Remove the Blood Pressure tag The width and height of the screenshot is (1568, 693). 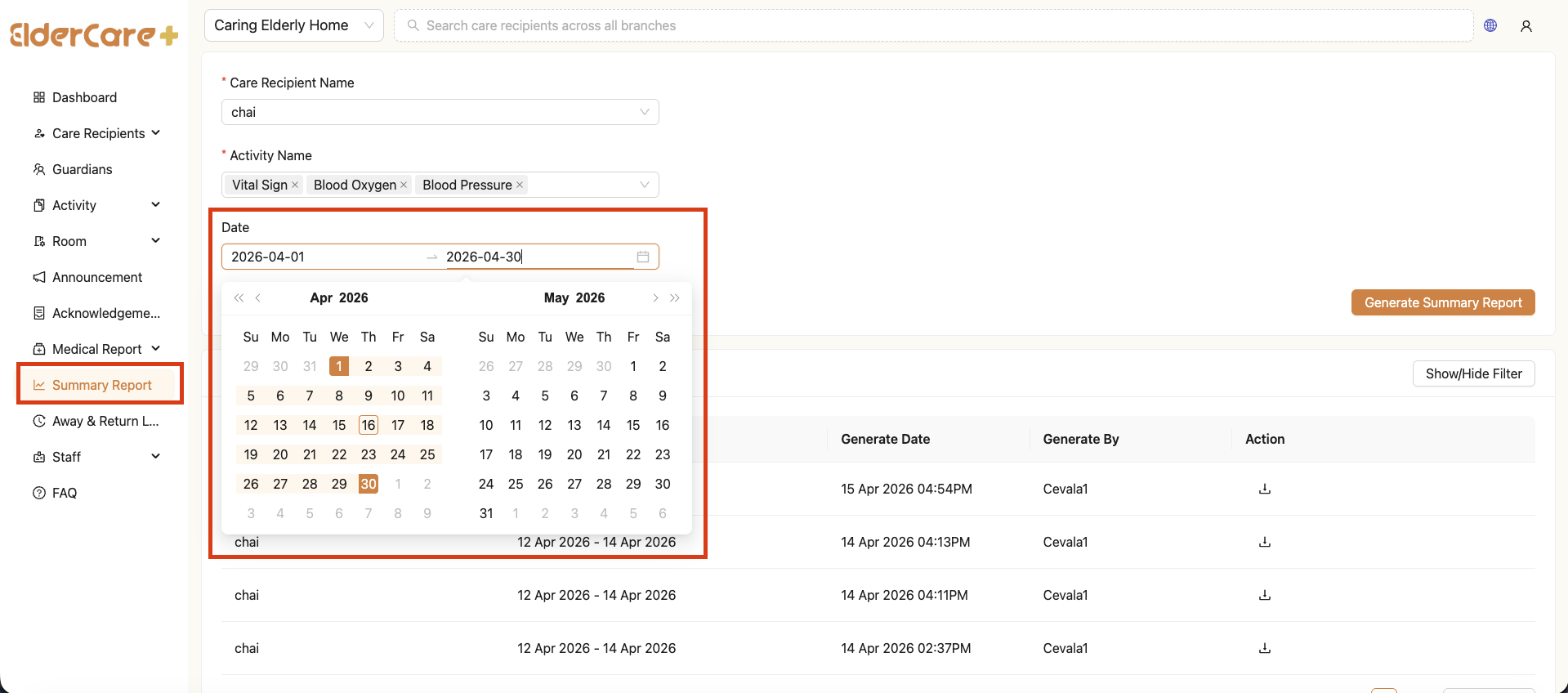point(520,185)
